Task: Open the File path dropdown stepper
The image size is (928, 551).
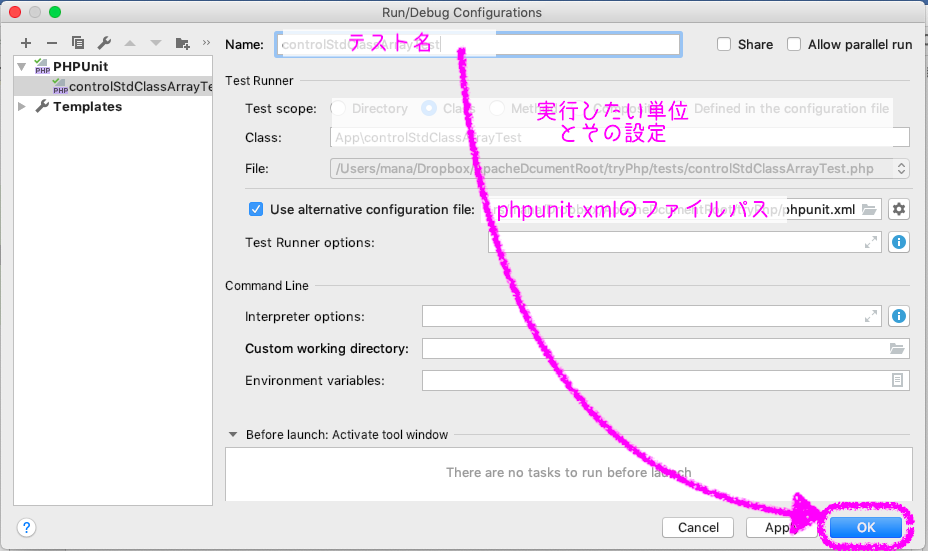Action: [901, 169]
